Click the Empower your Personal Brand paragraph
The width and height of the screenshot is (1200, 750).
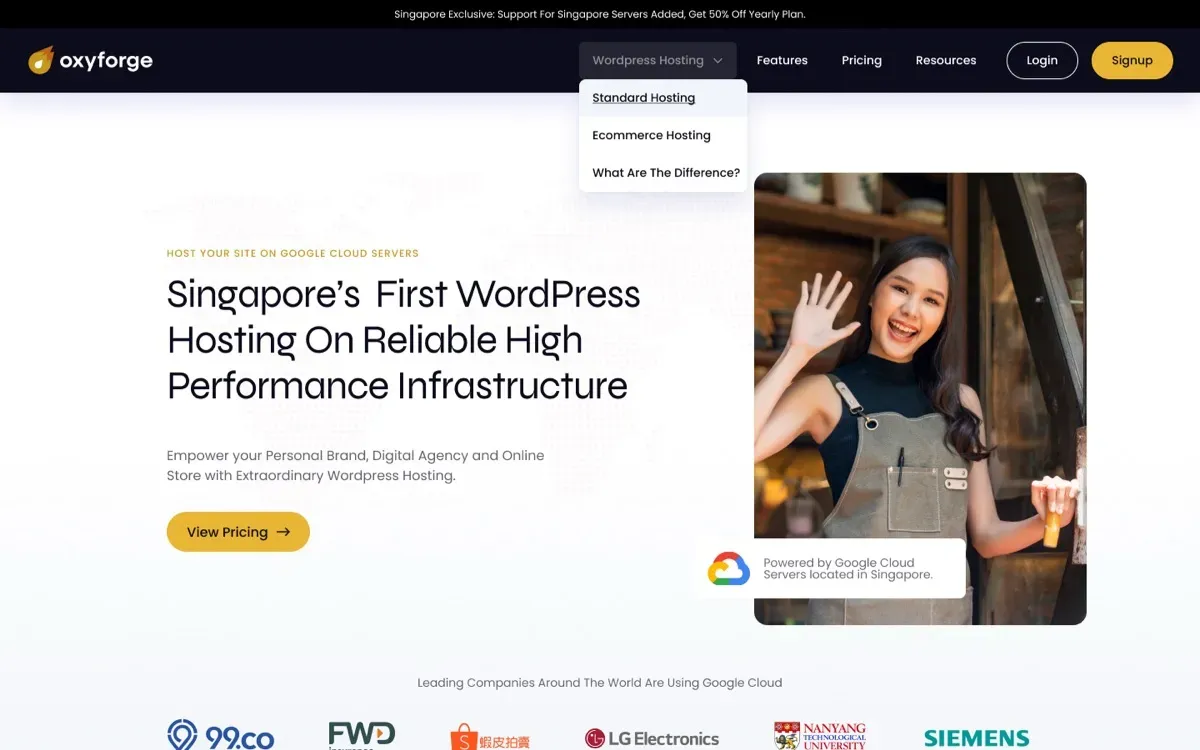click(356, 465)
